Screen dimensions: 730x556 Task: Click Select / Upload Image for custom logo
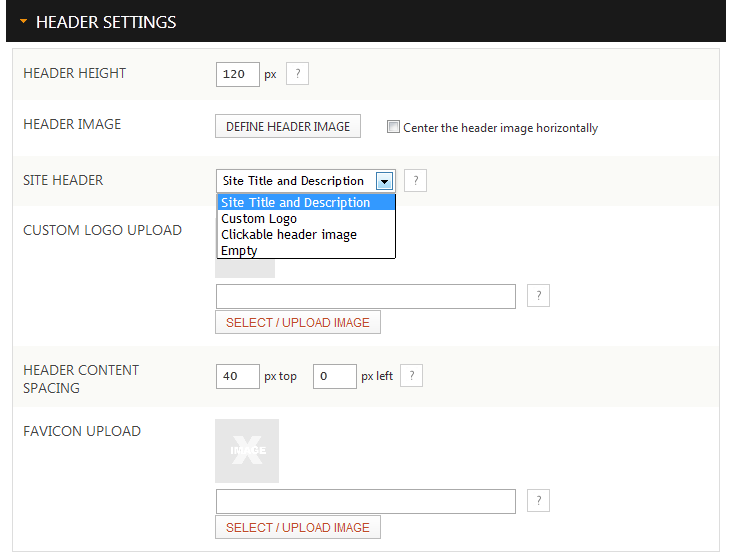point(298,322)
